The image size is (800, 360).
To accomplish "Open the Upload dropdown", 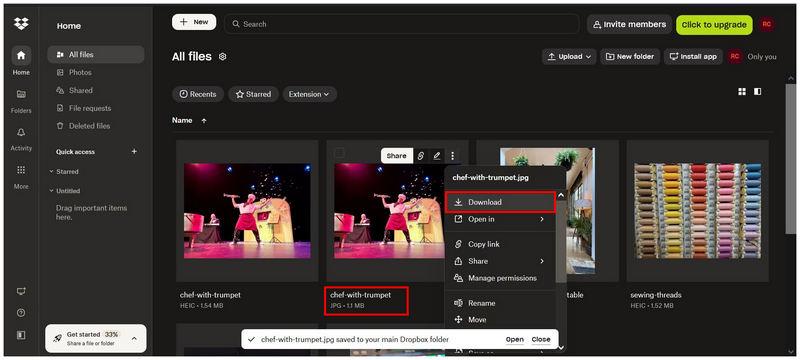I will (x=569, y=57).
